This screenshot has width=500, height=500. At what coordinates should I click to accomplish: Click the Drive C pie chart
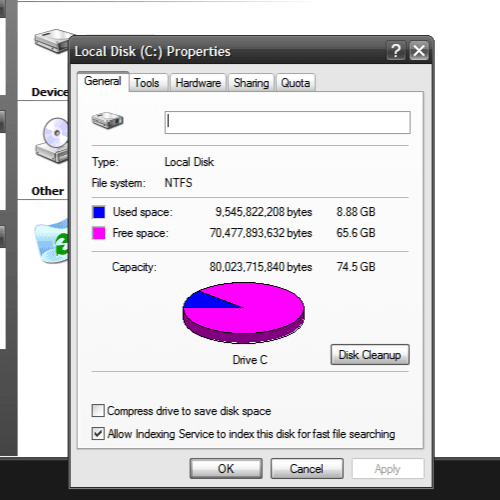click(243, 312)
